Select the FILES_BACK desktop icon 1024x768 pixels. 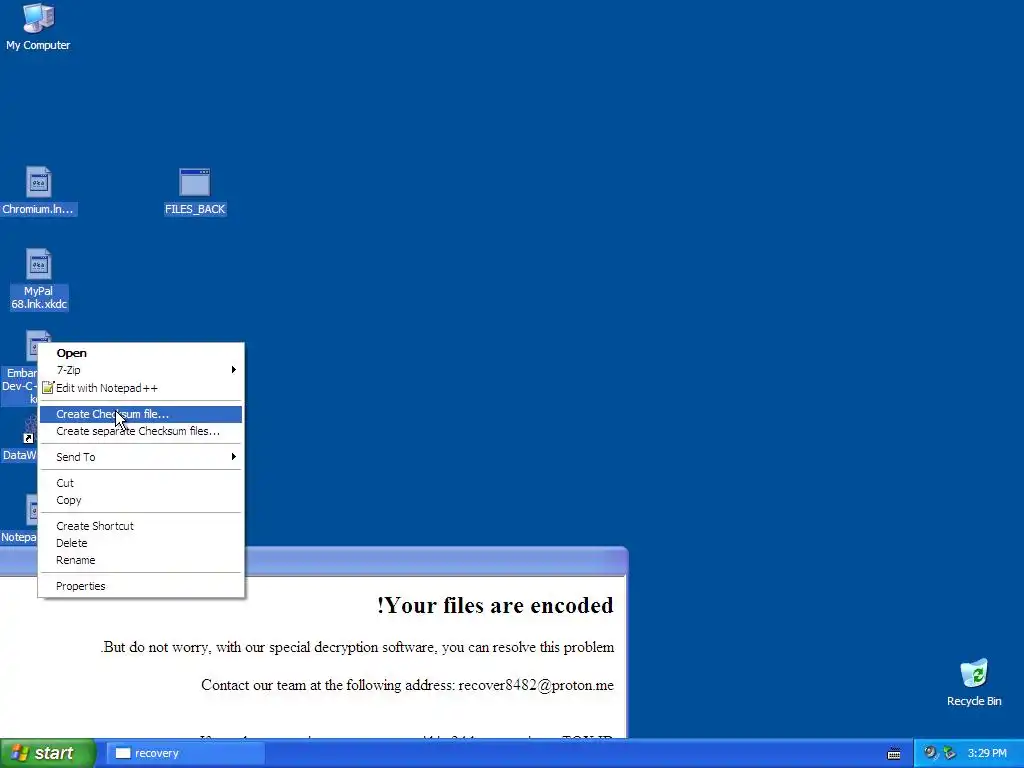click(195, 191)
